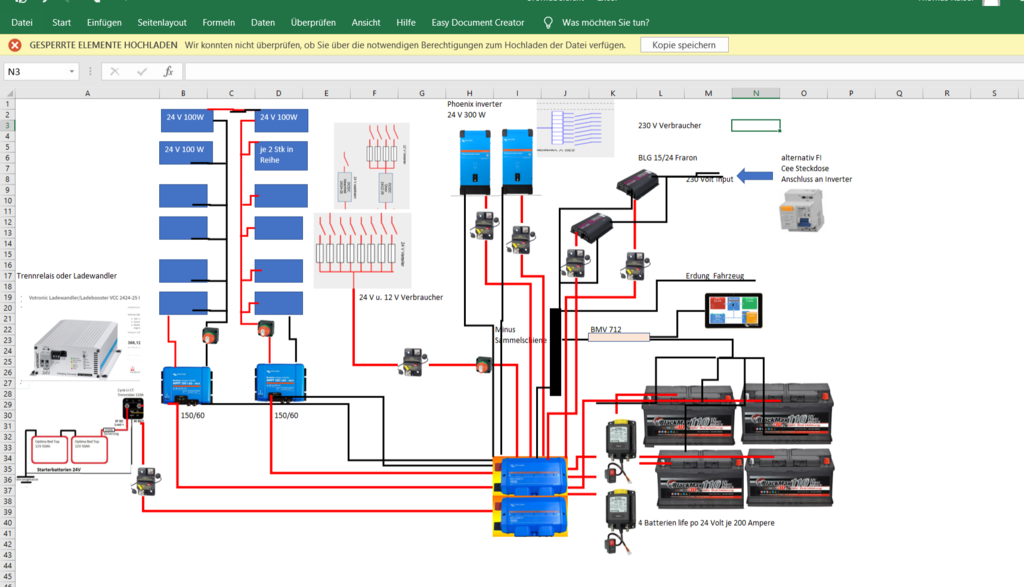Select the large fuse block diagram image

pyautogui.click(x=362, y=250)
